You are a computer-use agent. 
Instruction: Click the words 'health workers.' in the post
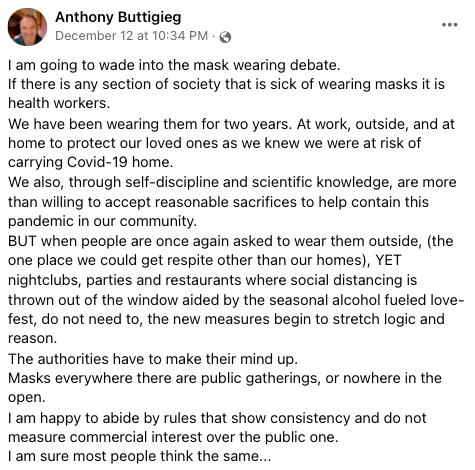click(59, 103)
